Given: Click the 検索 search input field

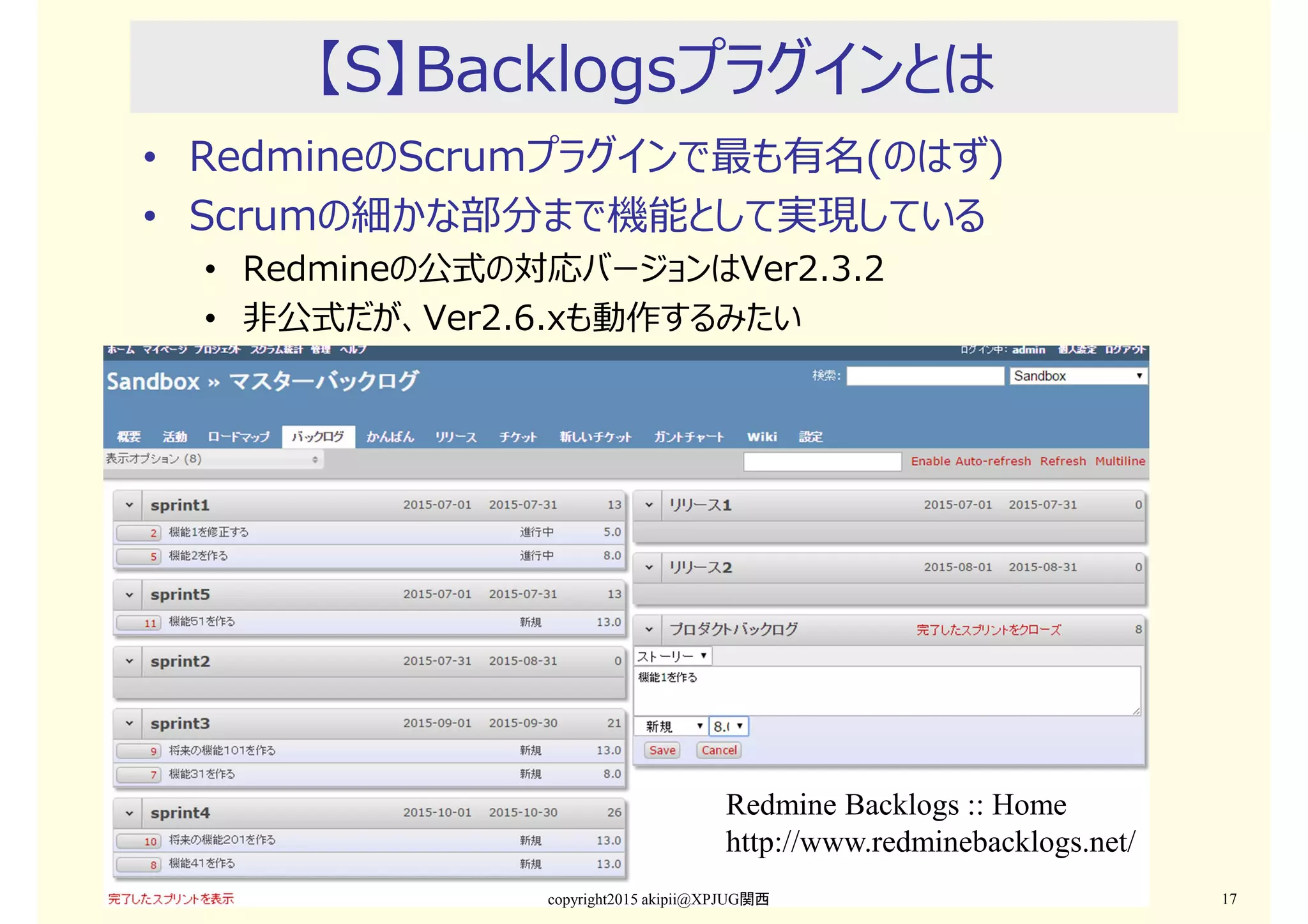Looking at the screenshot, I should [x=925, y=376].
